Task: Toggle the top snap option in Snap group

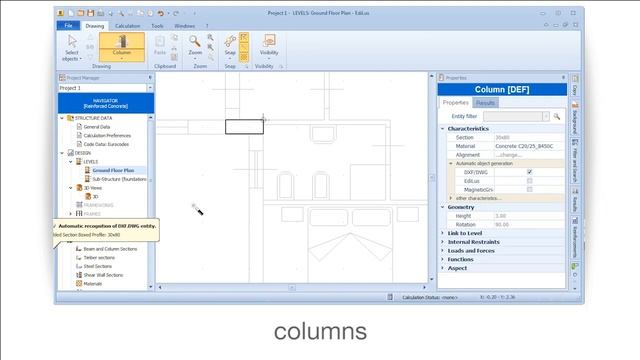Action: pyautogui.click(x=244, y=38)
